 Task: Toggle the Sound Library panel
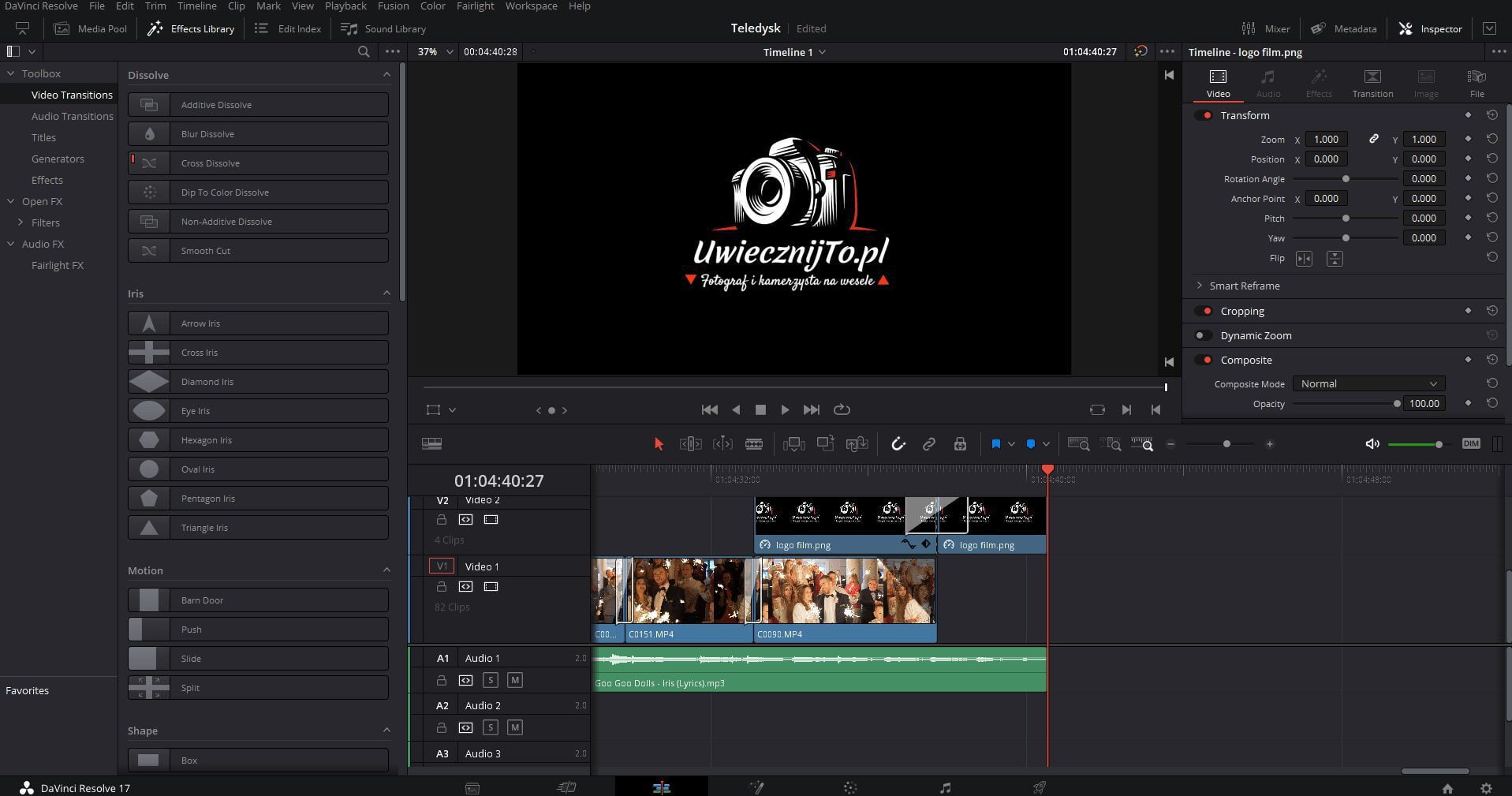[383, 28]
